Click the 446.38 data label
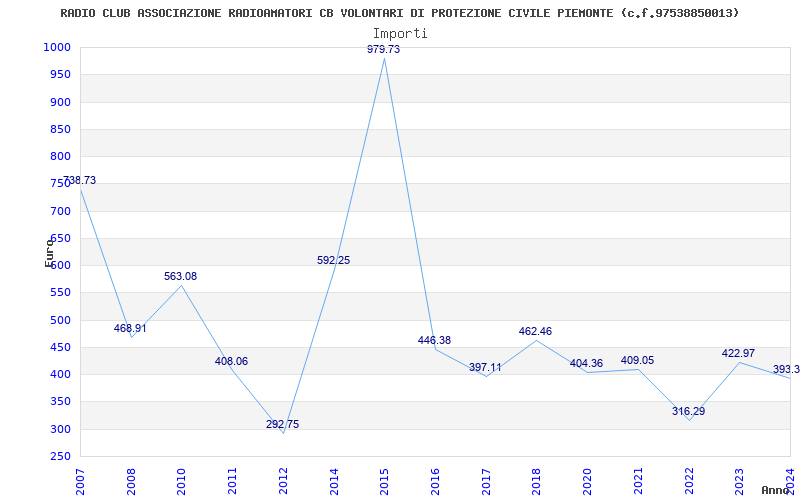 [434, 341]
